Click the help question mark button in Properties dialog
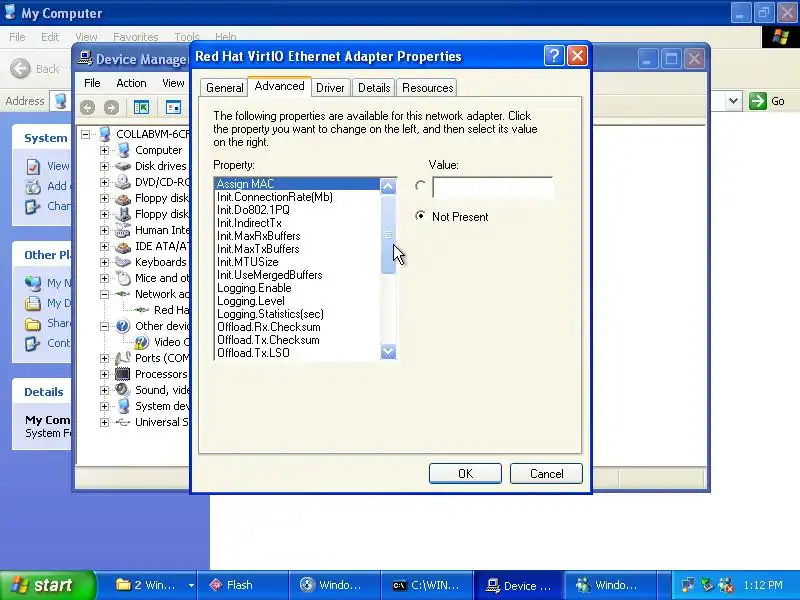800x600 pixels. coord(554,56)
